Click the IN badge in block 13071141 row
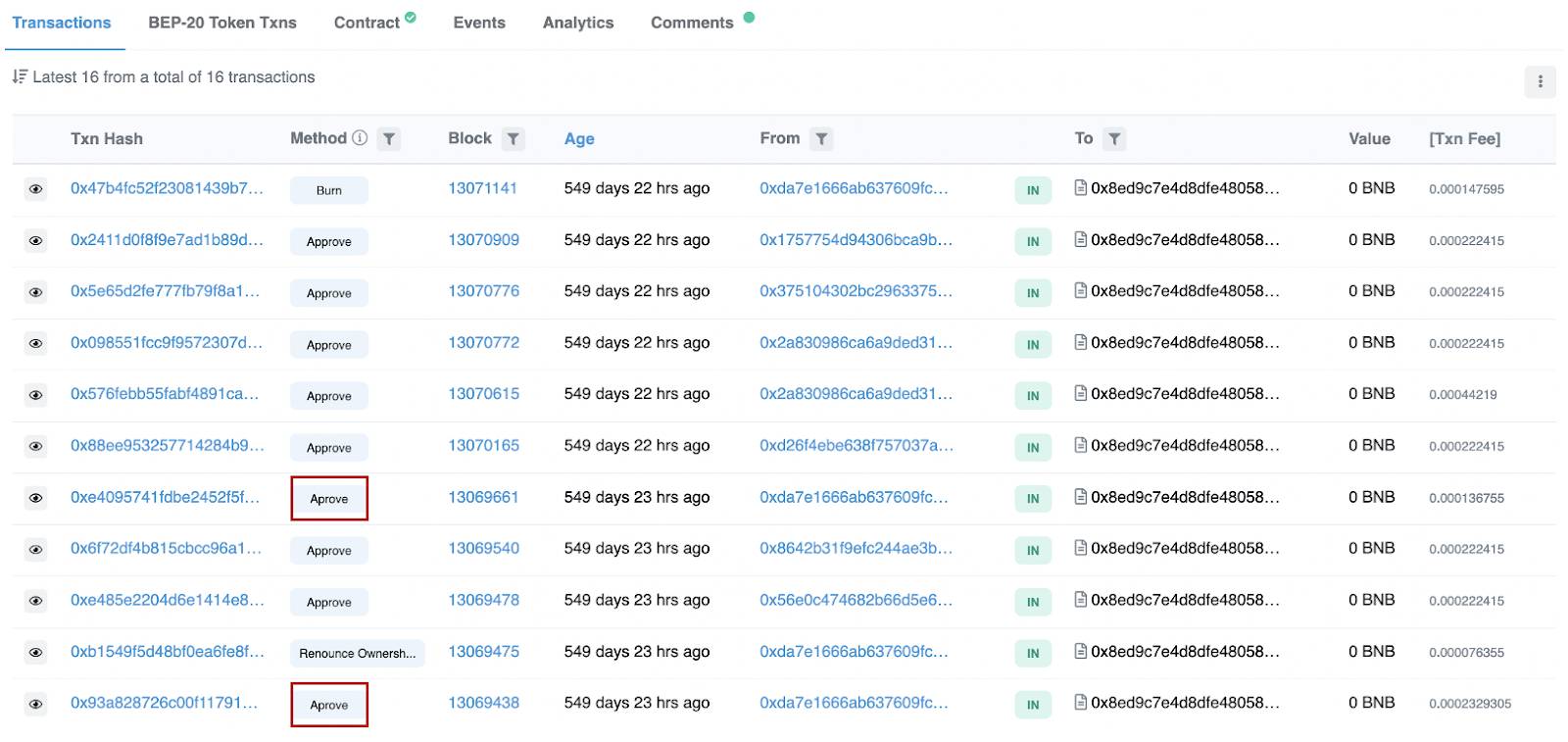The height and width of the screenshot is (742, 1568). click(1033, 190)
